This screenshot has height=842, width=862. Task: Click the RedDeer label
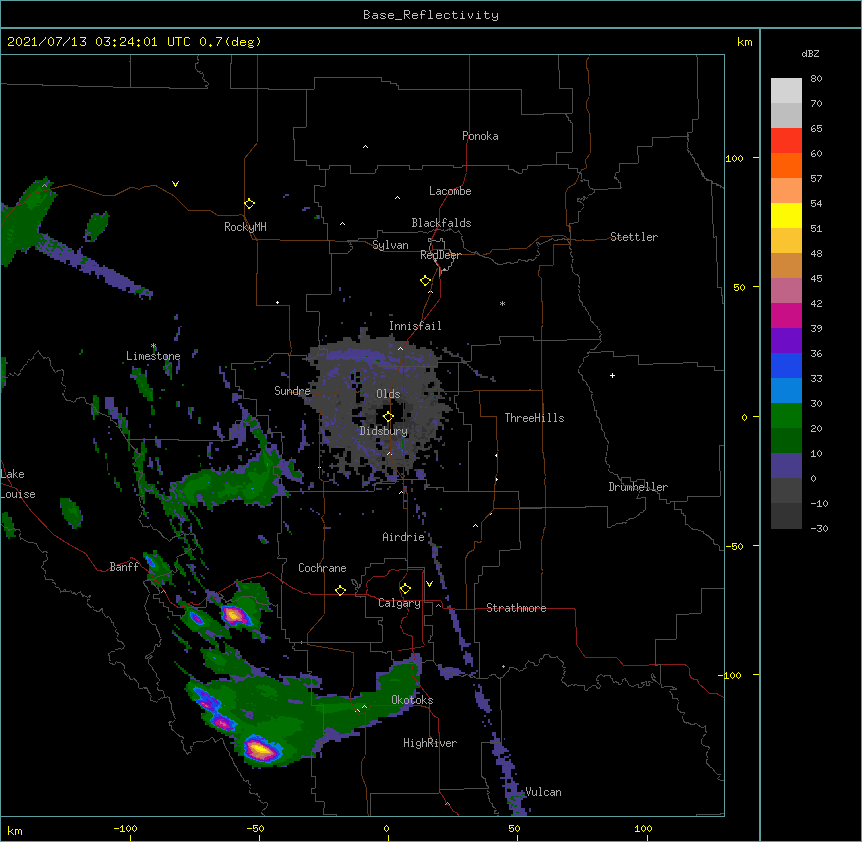coord(440,255)
